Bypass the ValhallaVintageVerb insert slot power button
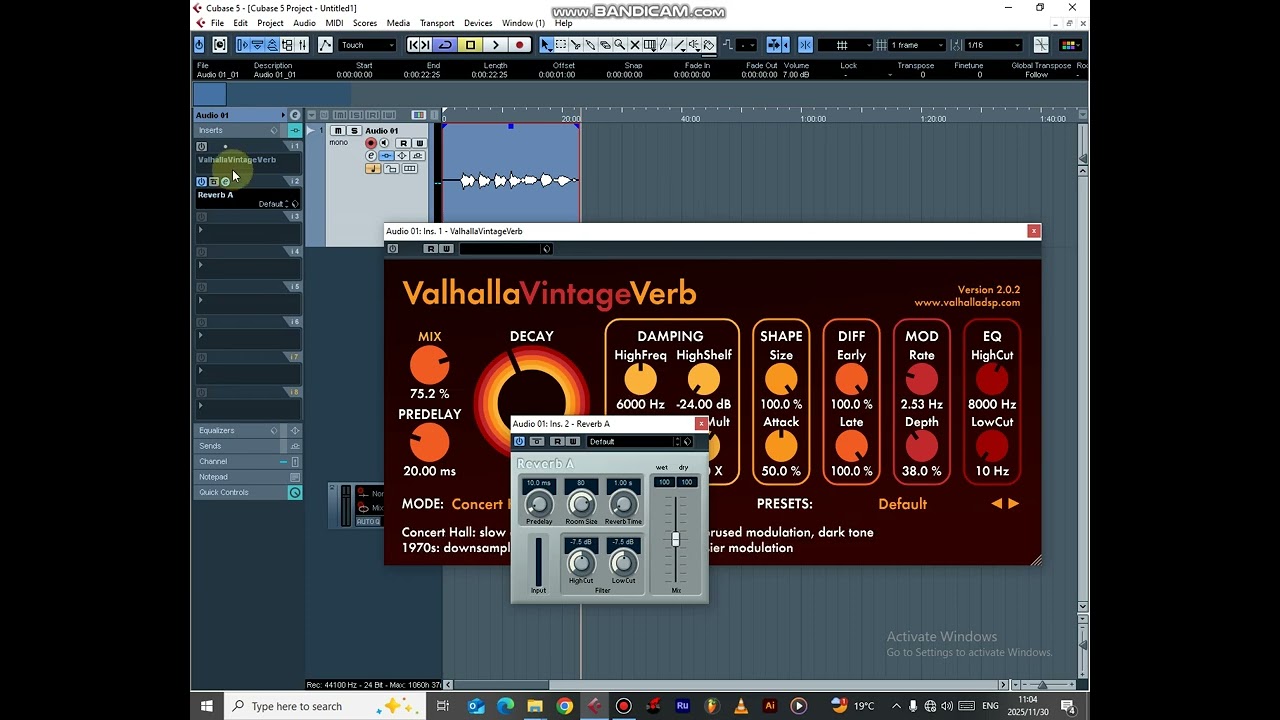The width and height of the screenshot is (1280, 720). point(202,146)
